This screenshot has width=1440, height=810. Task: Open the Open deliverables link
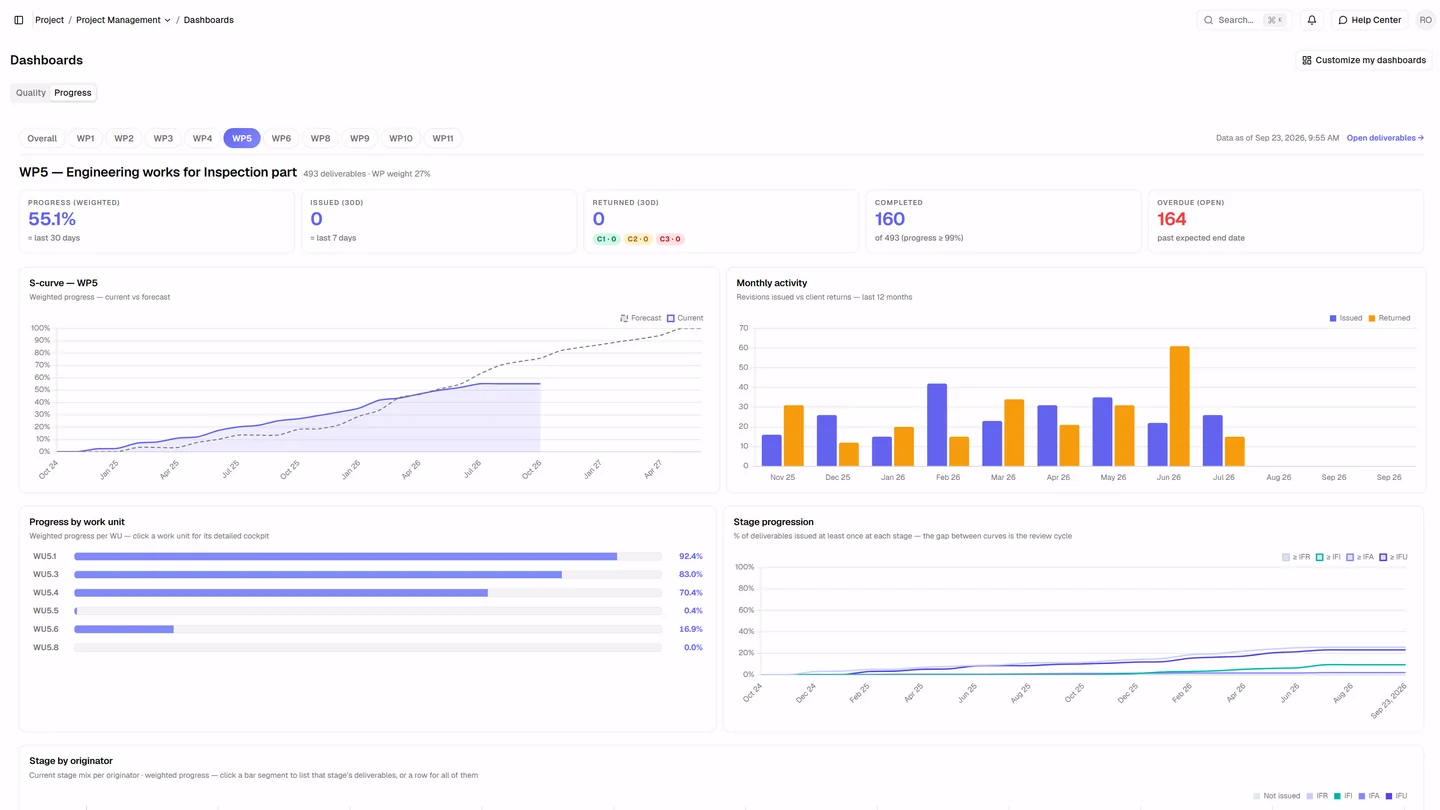point(1385,138)
